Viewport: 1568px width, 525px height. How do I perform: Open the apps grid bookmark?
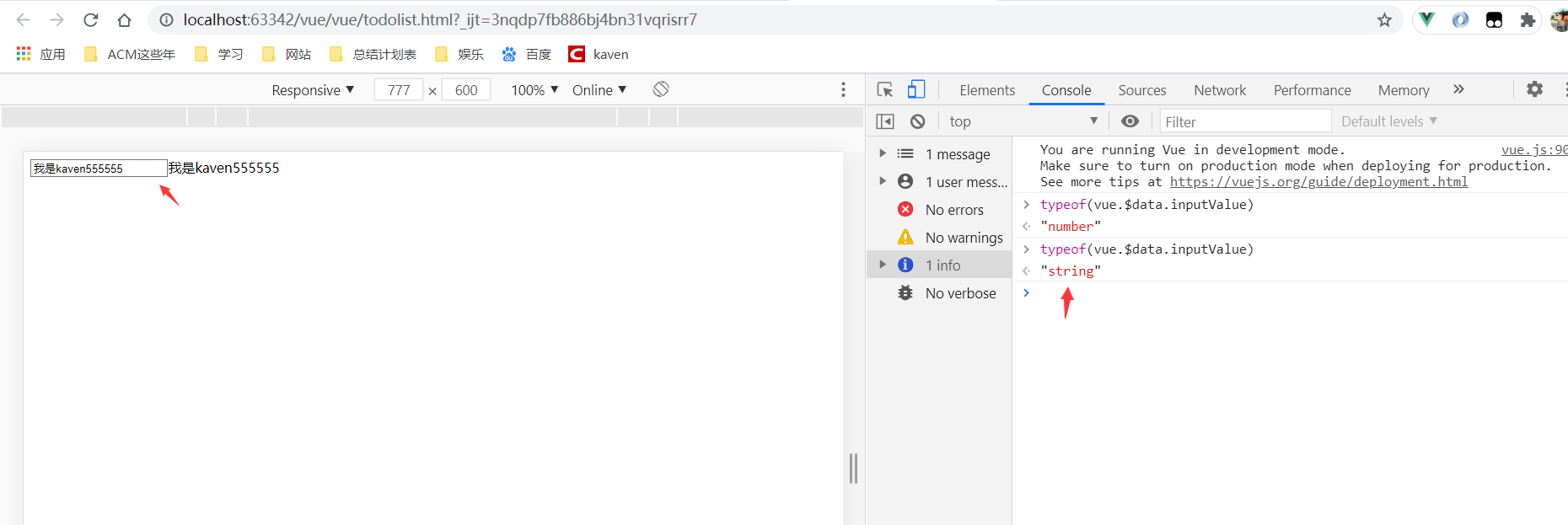40,54
